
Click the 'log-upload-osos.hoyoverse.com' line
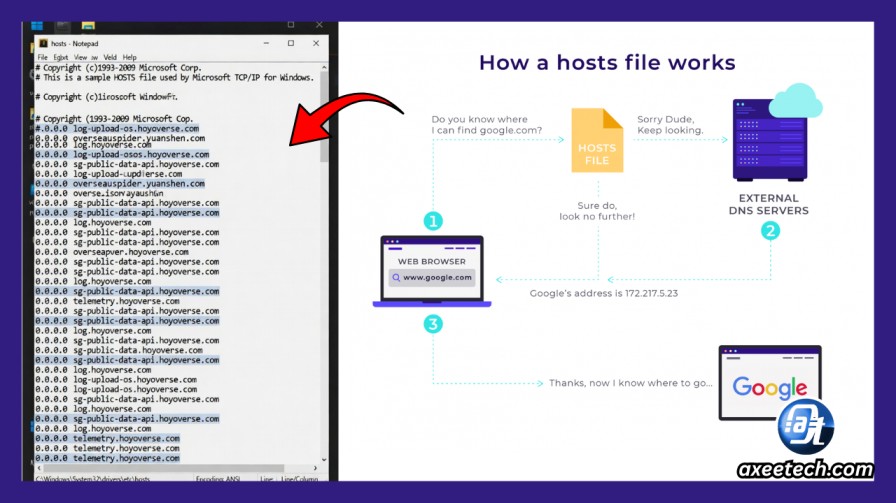pos(122,154)
